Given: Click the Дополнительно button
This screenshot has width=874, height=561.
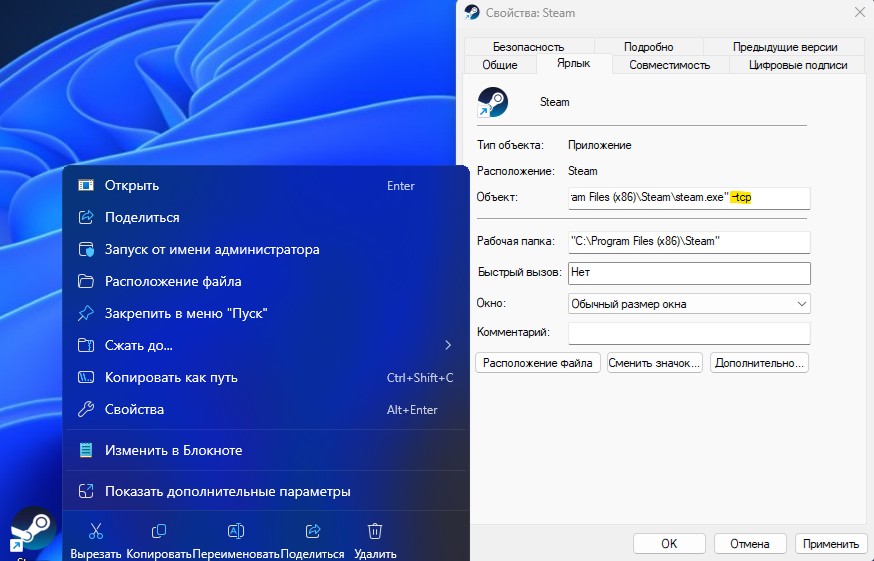Looking at the screenshot, I should pyautogui.click(x=759, y=363).
